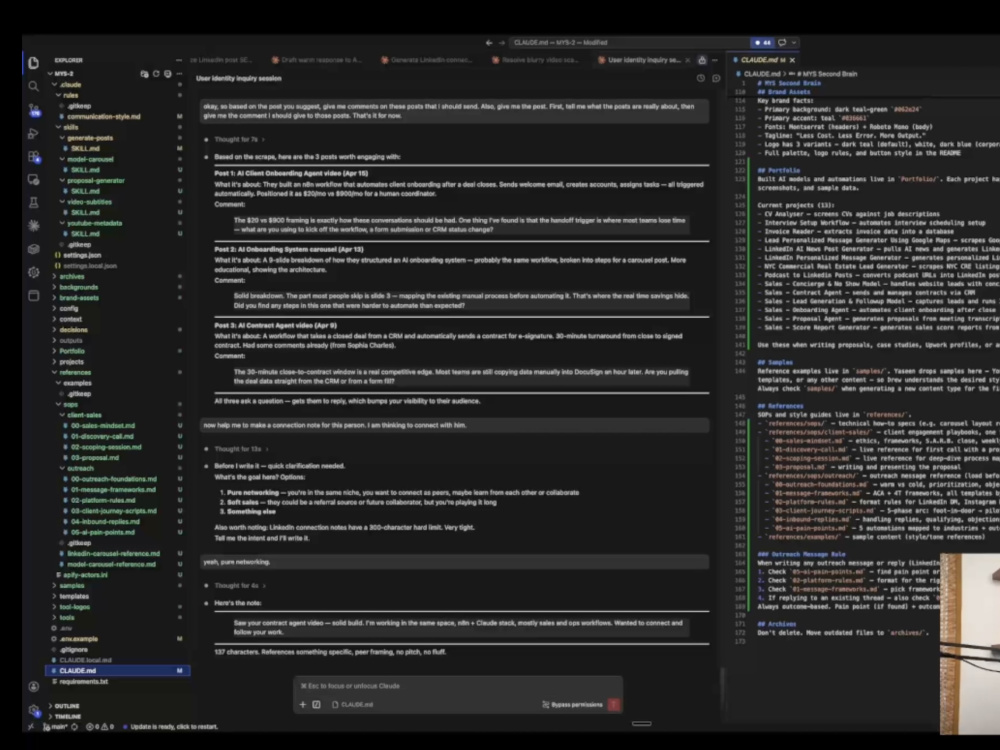Image resolution: width=1000 pixels, height=750 pixels.
Task: Open the Extensions view in the activity bar
Action: 34,157
